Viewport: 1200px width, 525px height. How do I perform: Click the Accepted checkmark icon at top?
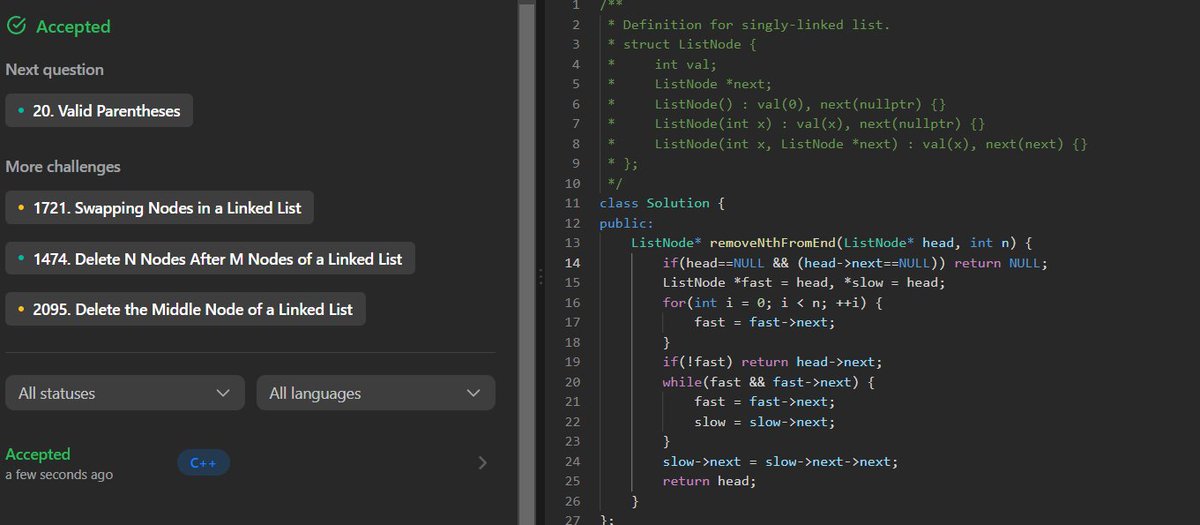click(16, 27)
